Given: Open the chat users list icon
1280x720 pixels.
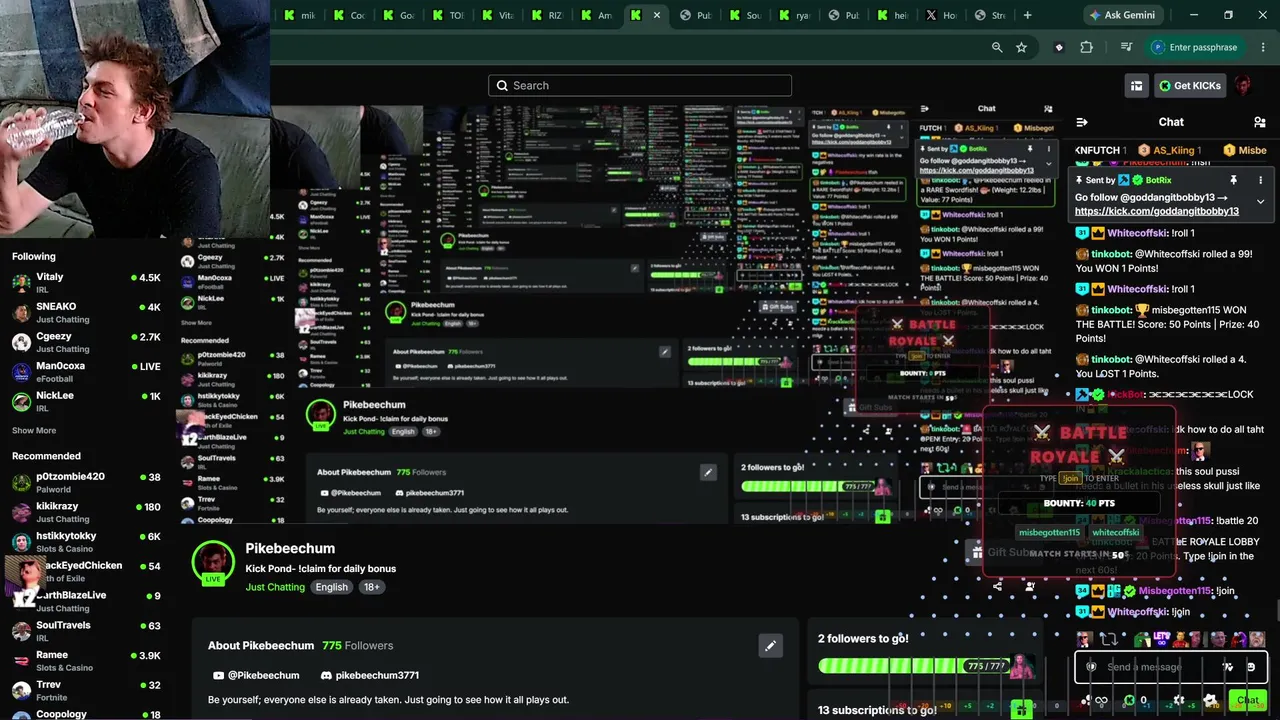Looking at the screenshot, I should pyautogui.click(x=1259, y=122).
